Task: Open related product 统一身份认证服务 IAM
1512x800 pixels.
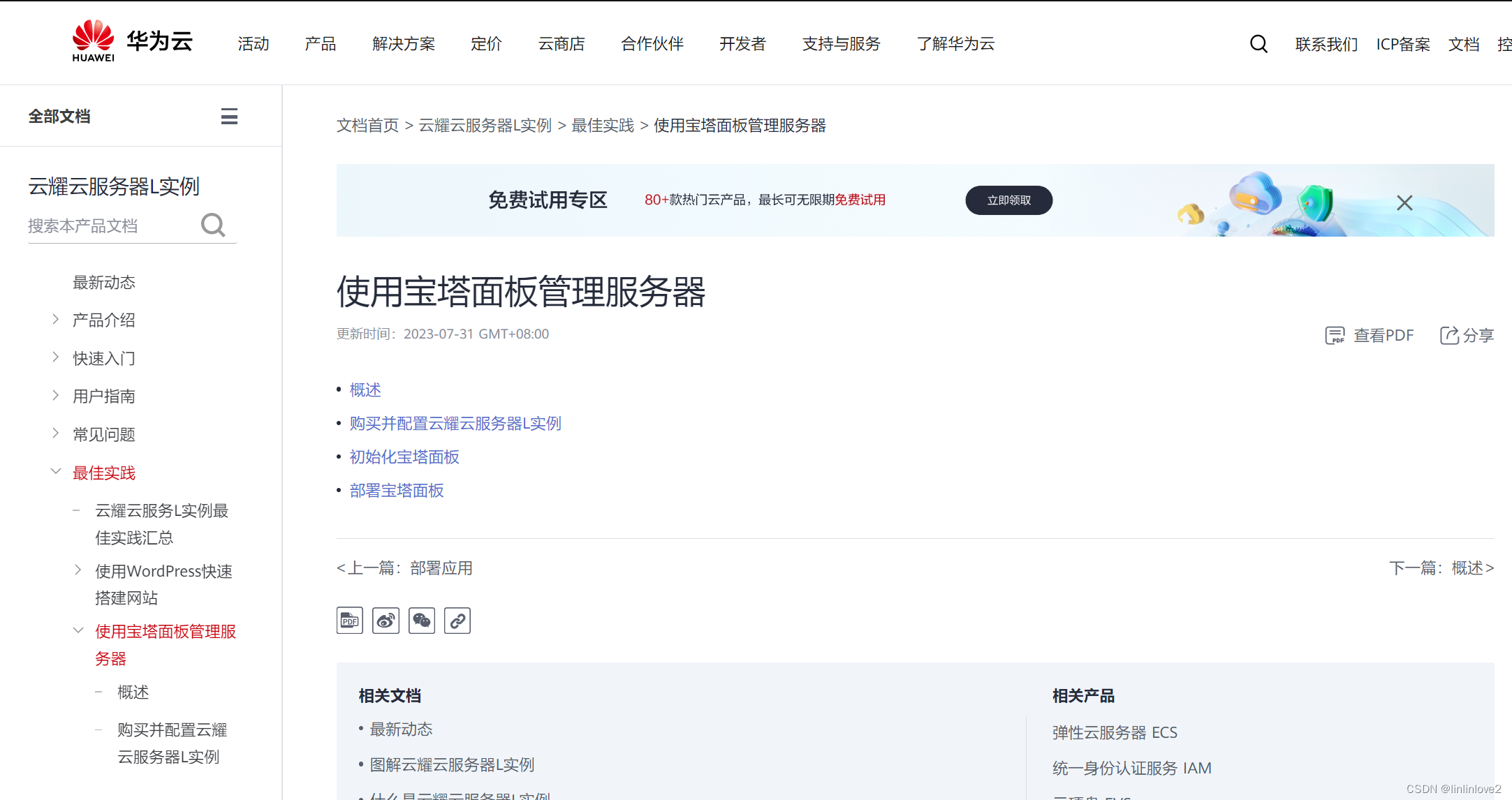Action: pyautogui.click(x=1131, y=769)
